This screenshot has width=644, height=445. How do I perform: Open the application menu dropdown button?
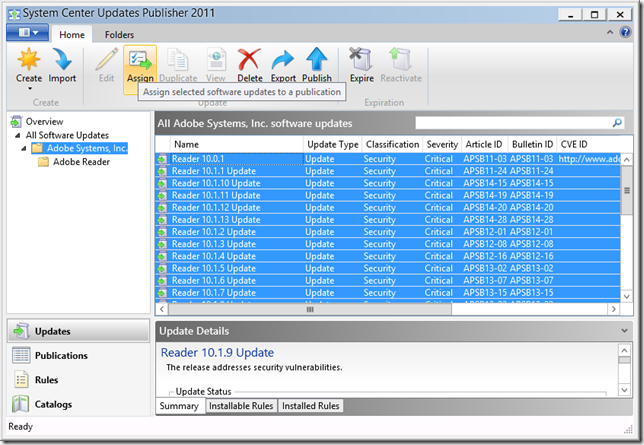point(28,32)
